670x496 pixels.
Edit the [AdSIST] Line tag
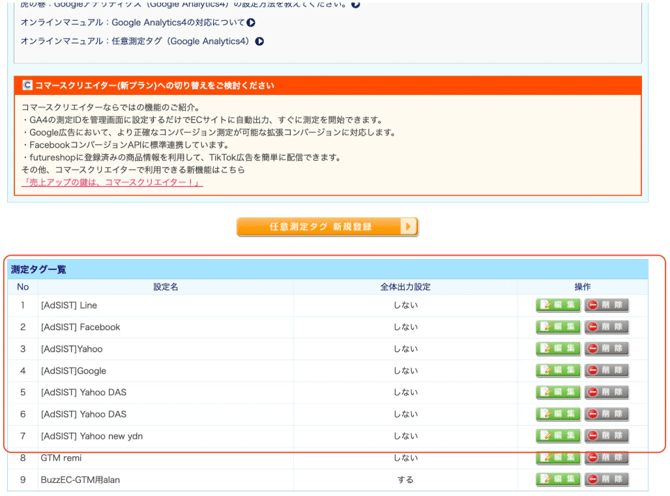pos(558,305)
